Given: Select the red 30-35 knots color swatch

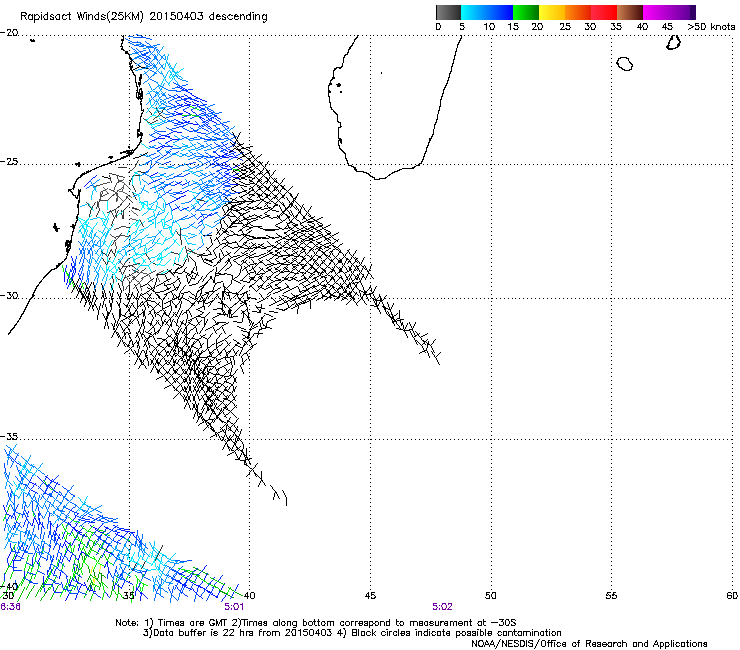Looking at the screenshot, I should coord(604,12).
